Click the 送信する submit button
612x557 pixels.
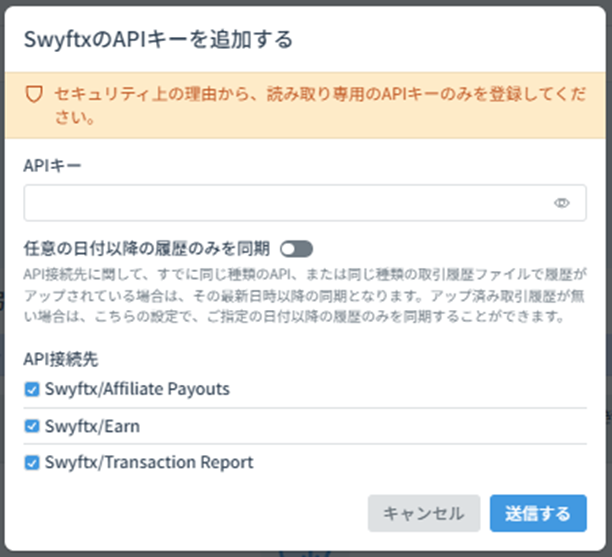[x=538, y=513]
